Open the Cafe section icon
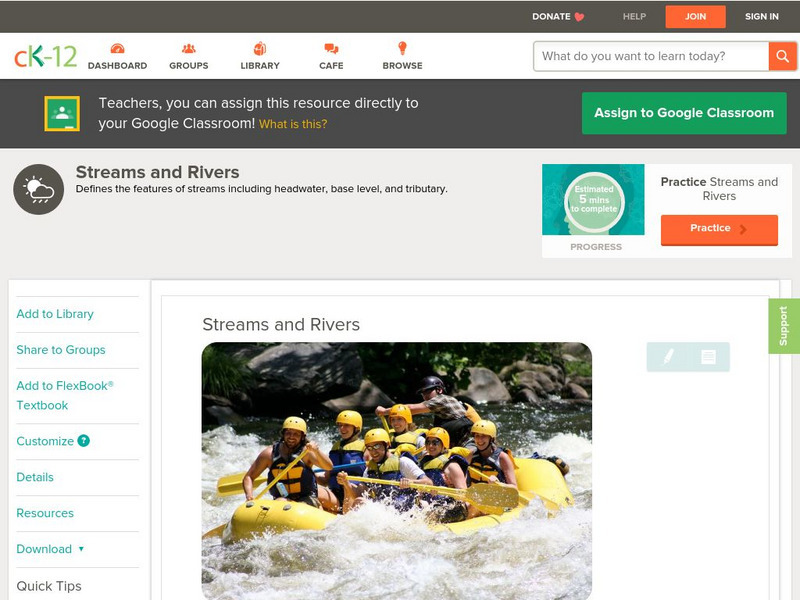 (x=330, y=46)
